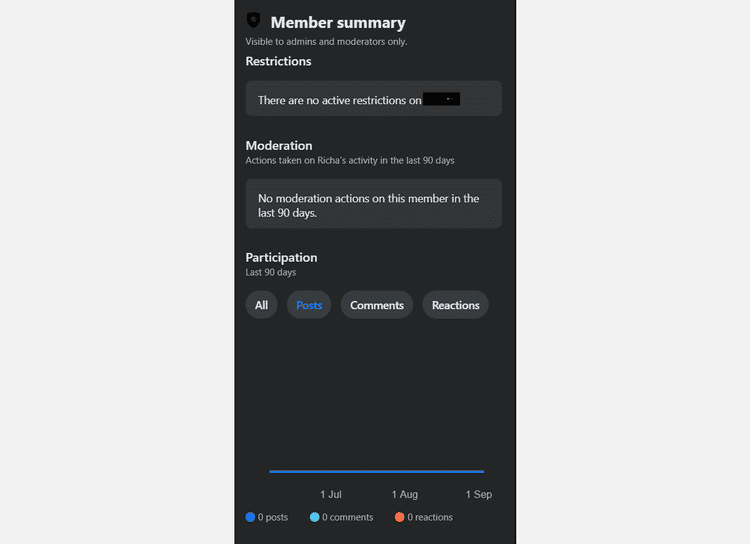Click the blue 0 posts legend dot
Screen dimensions: 750x544
click(x=250, y=517)
